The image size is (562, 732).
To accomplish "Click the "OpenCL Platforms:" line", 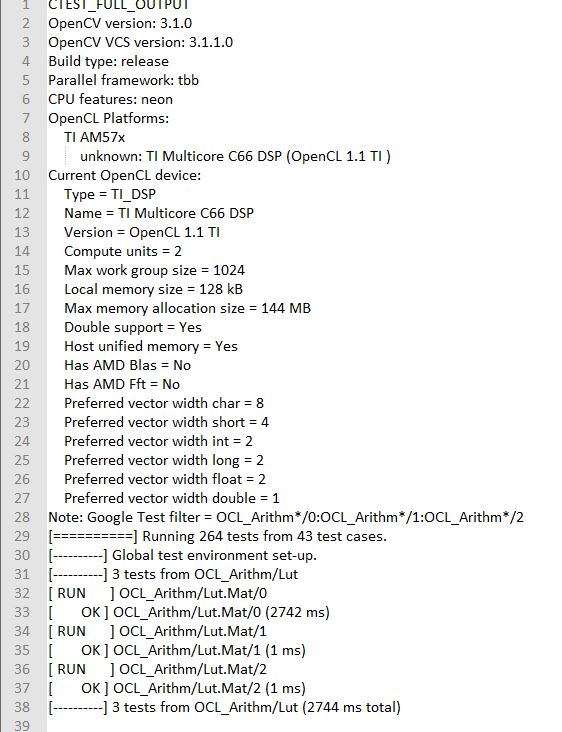I will click(108, 118).
